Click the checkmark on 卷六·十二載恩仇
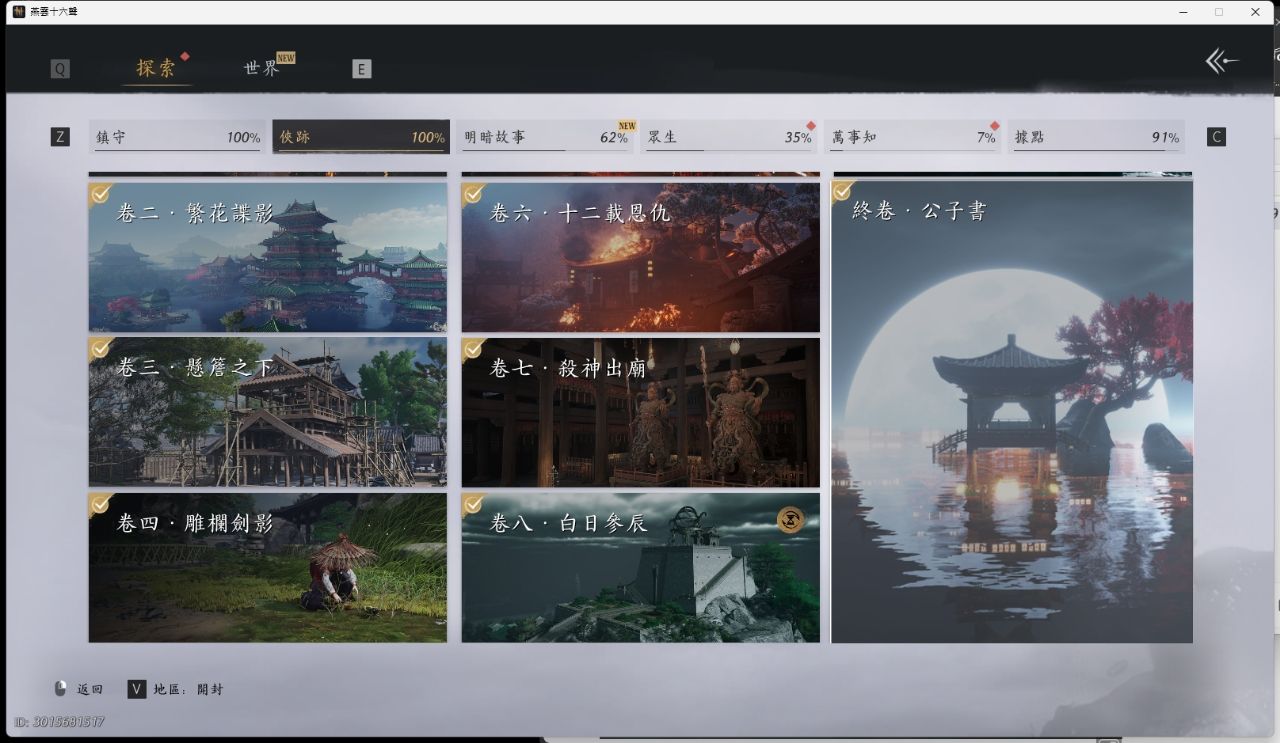This screenshot has height=743, width=1280. tap(474, 193)
